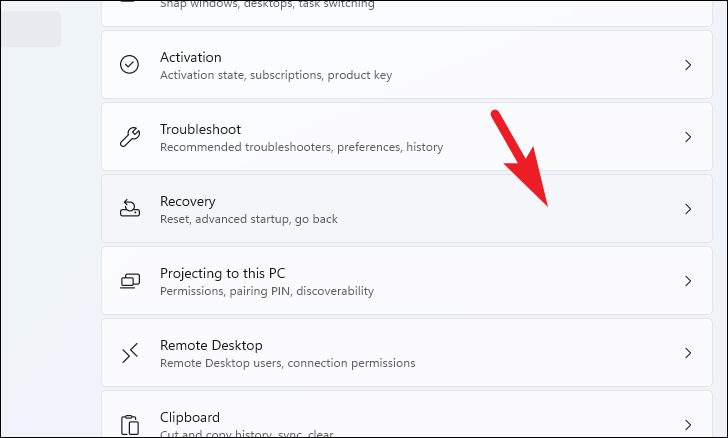Click the Troubleshoot wrench icon
This screenshot has width=728, height=438.
coord(130,137)
